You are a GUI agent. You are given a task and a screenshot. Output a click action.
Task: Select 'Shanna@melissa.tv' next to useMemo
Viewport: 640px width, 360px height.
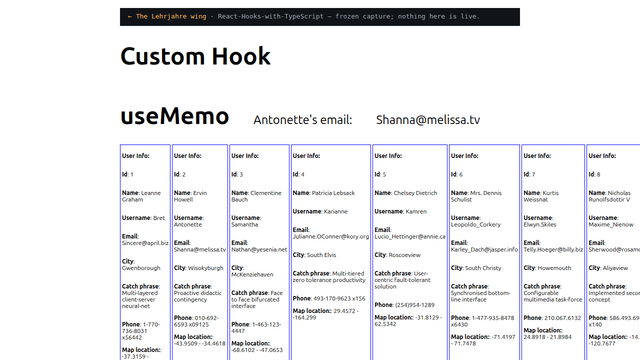pos(428,120)
